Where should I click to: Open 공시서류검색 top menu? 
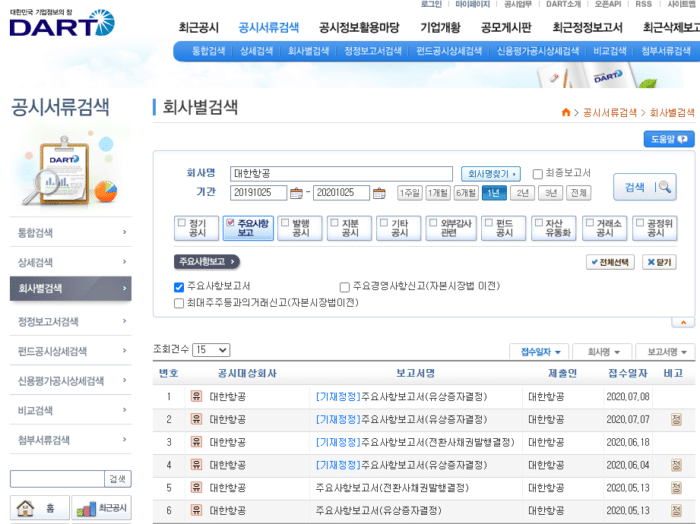pos(269,28)
